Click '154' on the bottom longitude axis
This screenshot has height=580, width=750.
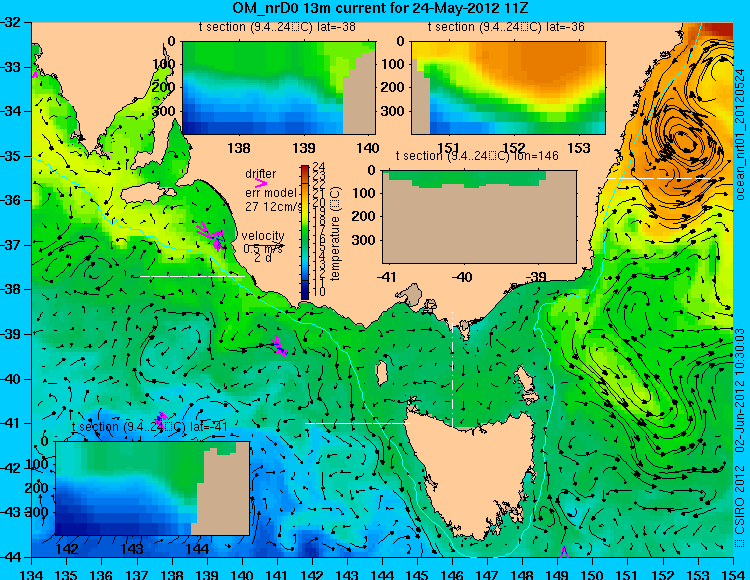click(733, 574)
